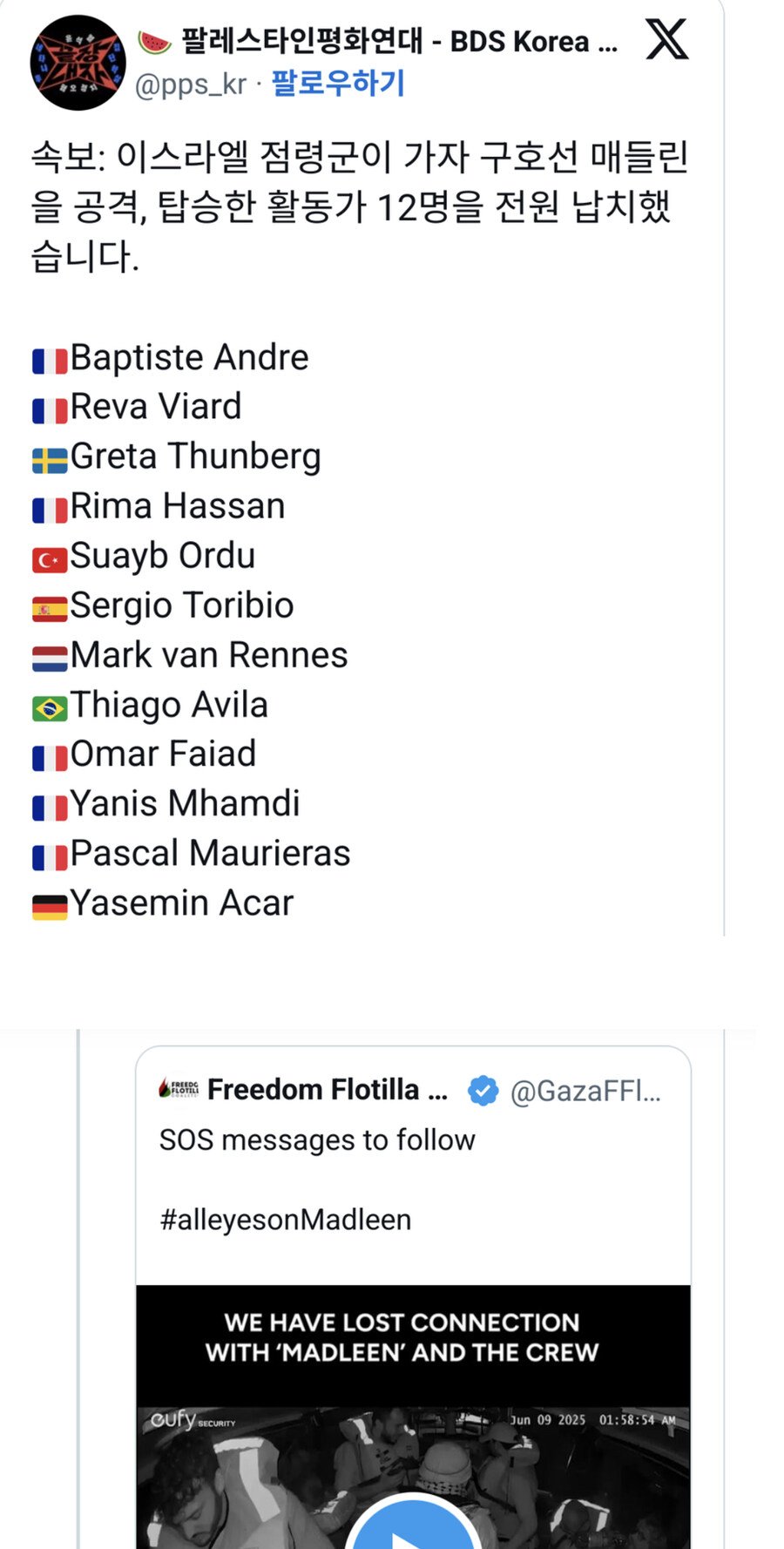Click the Korean breaking news tweet text
The image size is (784, 1549).
pos(359,206)
